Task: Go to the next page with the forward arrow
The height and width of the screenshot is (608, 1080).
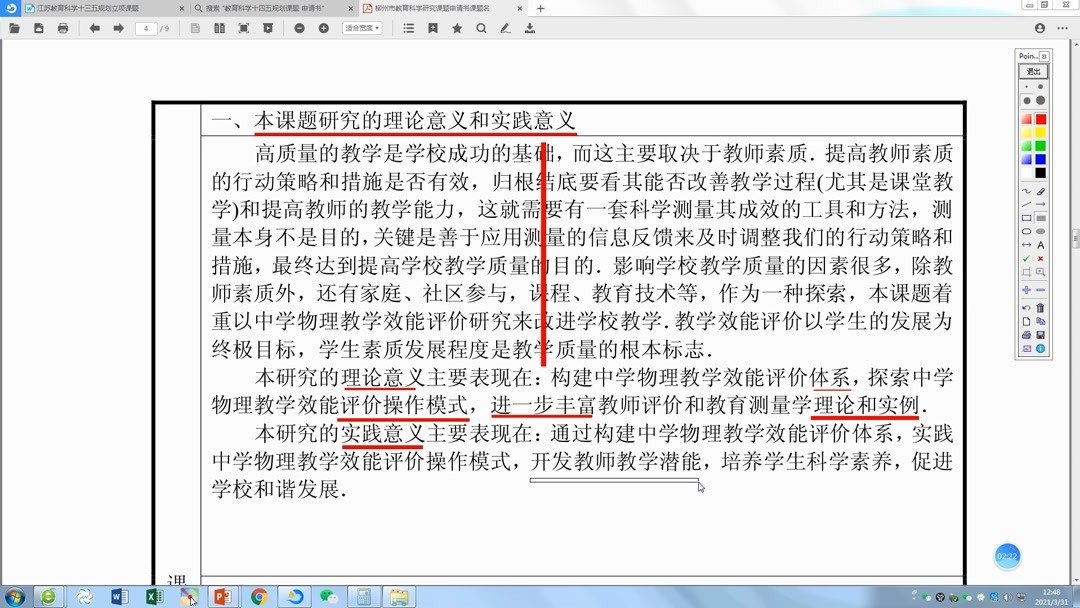Action: click(x=118, y=28)
